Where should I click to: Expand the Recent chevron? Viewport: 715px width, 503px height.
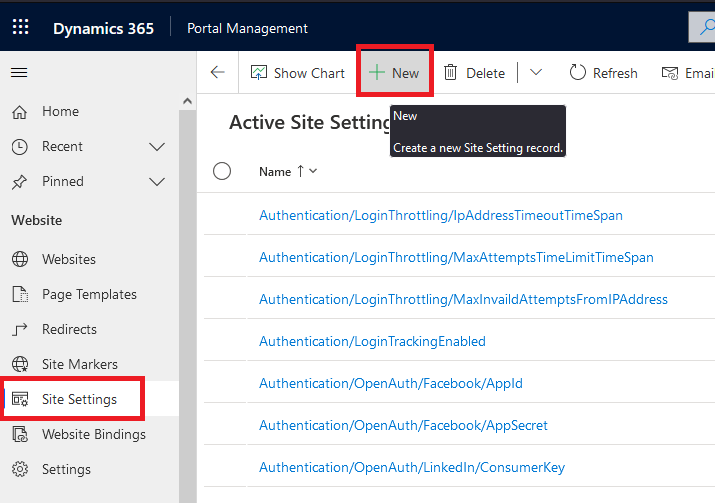[x=157, y=147]
